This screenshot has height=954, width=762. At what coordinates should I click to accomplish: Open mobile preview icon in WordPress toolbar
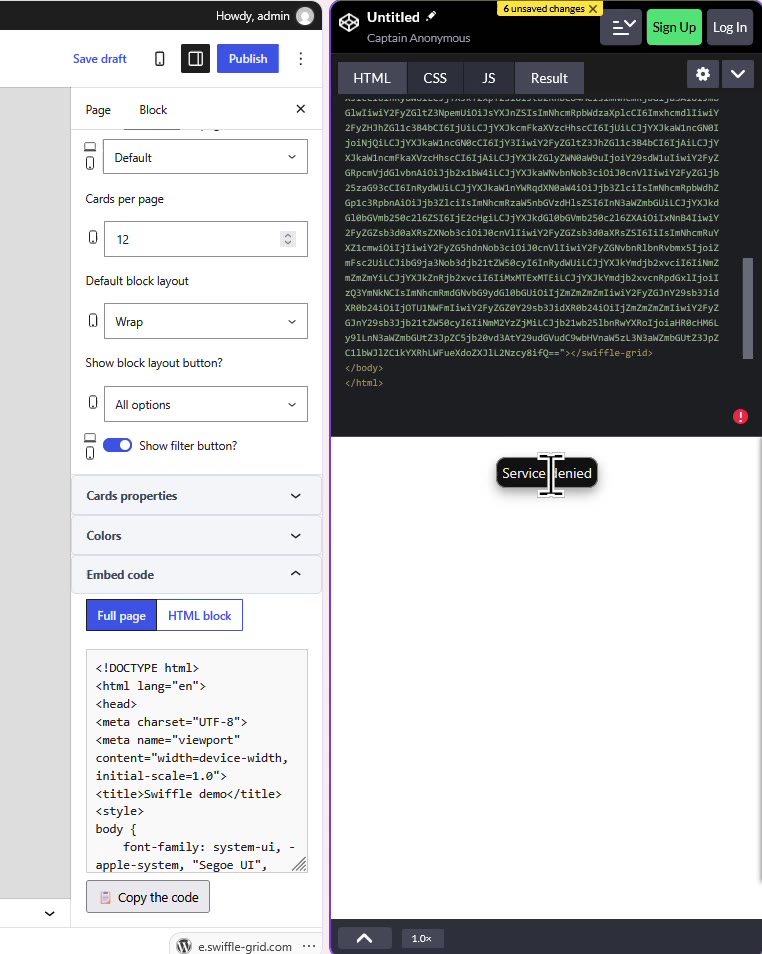[x=159, y=58]
